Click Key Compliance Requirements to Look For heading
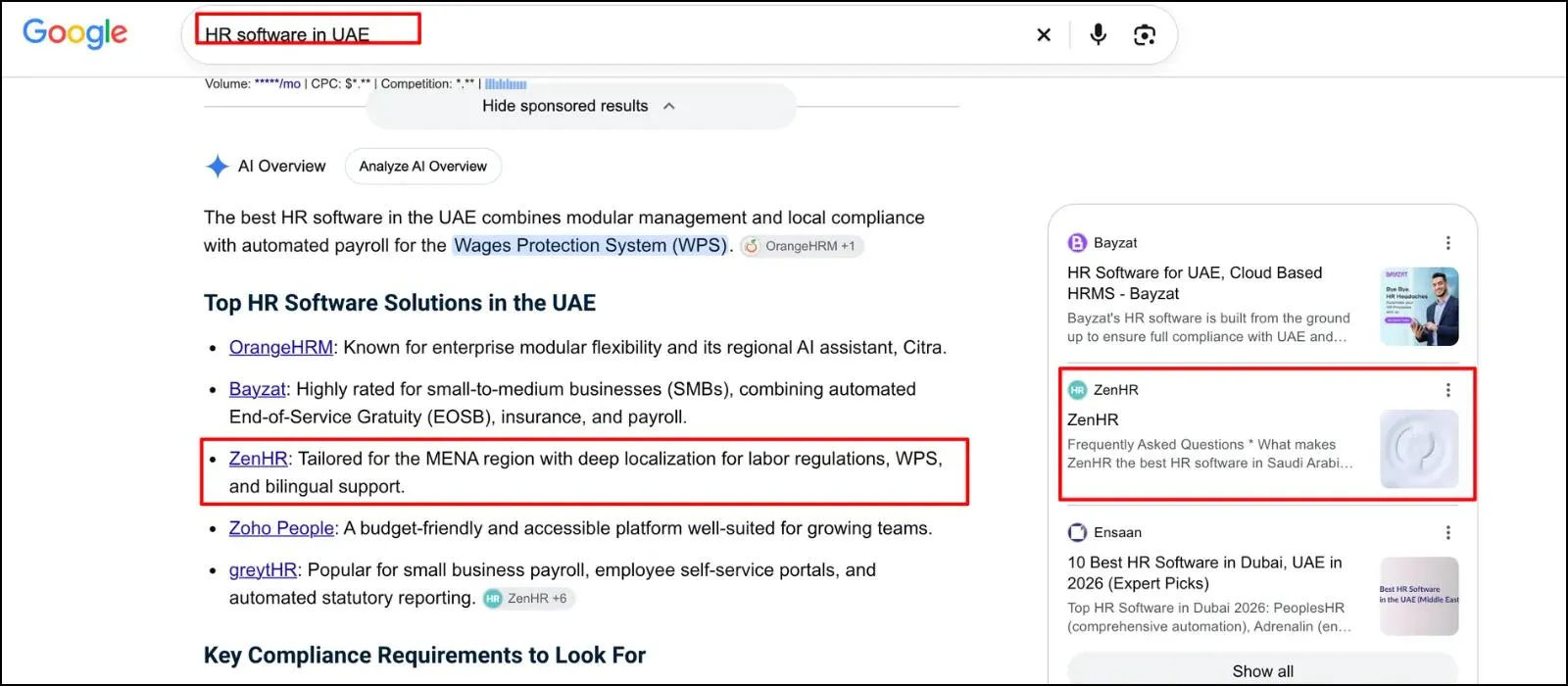1568x686 pixels. click(424, 656)
